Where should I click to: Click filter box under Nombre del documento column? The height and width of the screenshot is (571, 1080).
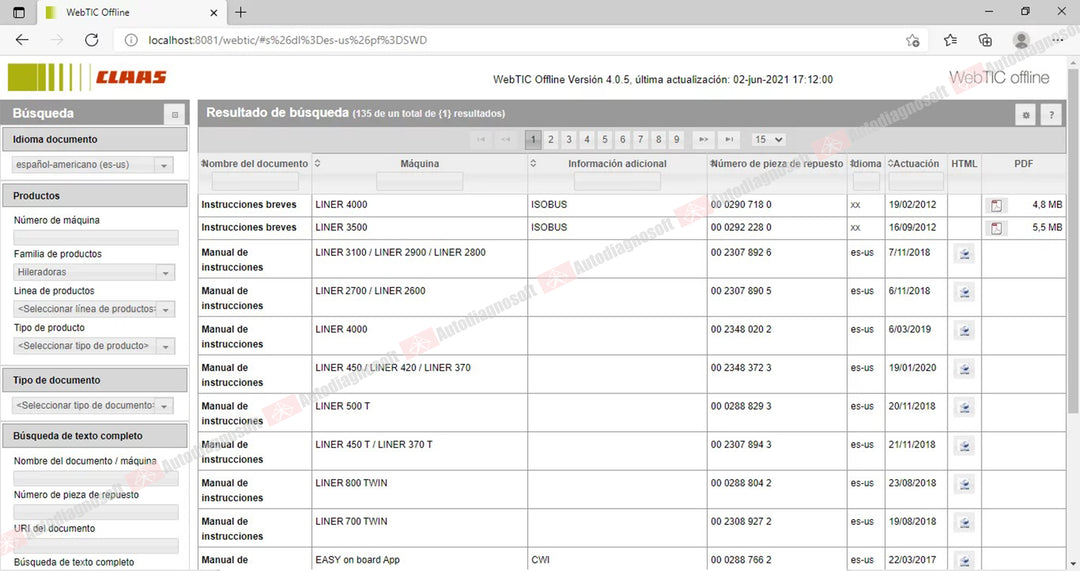255,182
